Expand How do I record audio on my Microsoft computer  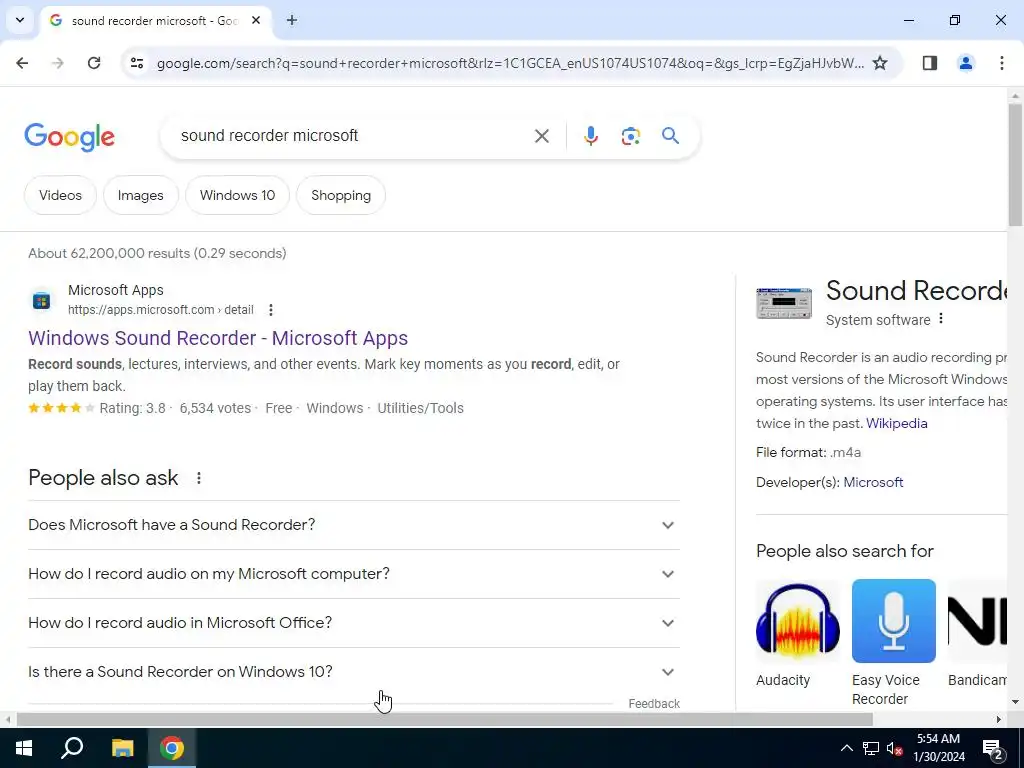(x=354, y=574)
